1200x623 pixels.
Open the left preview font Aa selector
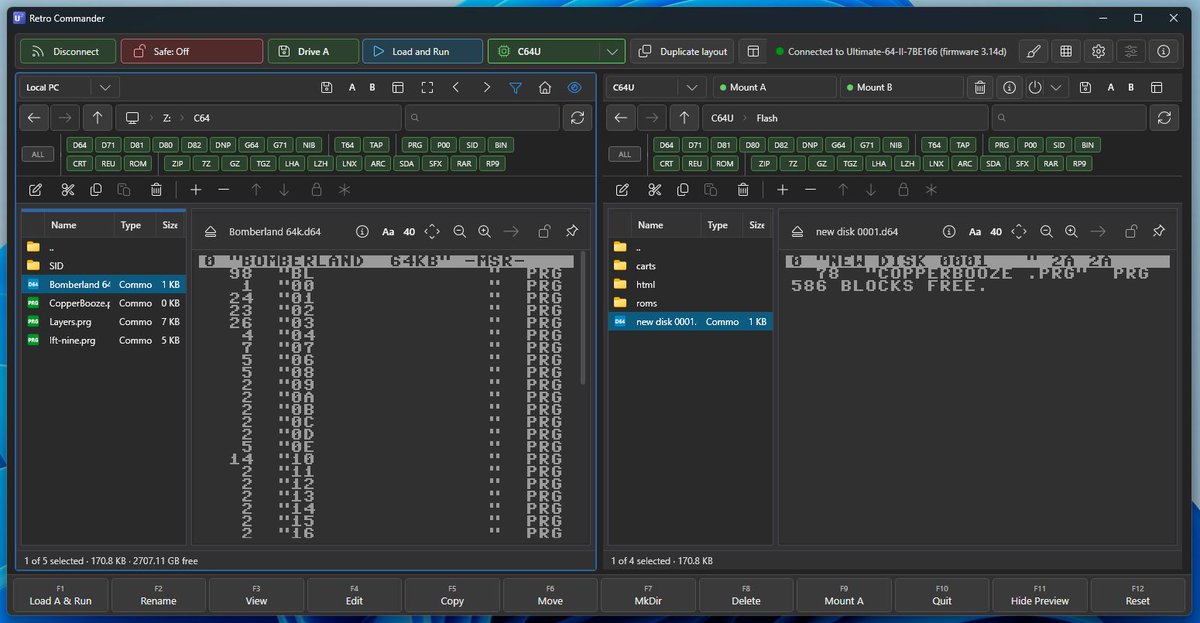pos(388,231)
